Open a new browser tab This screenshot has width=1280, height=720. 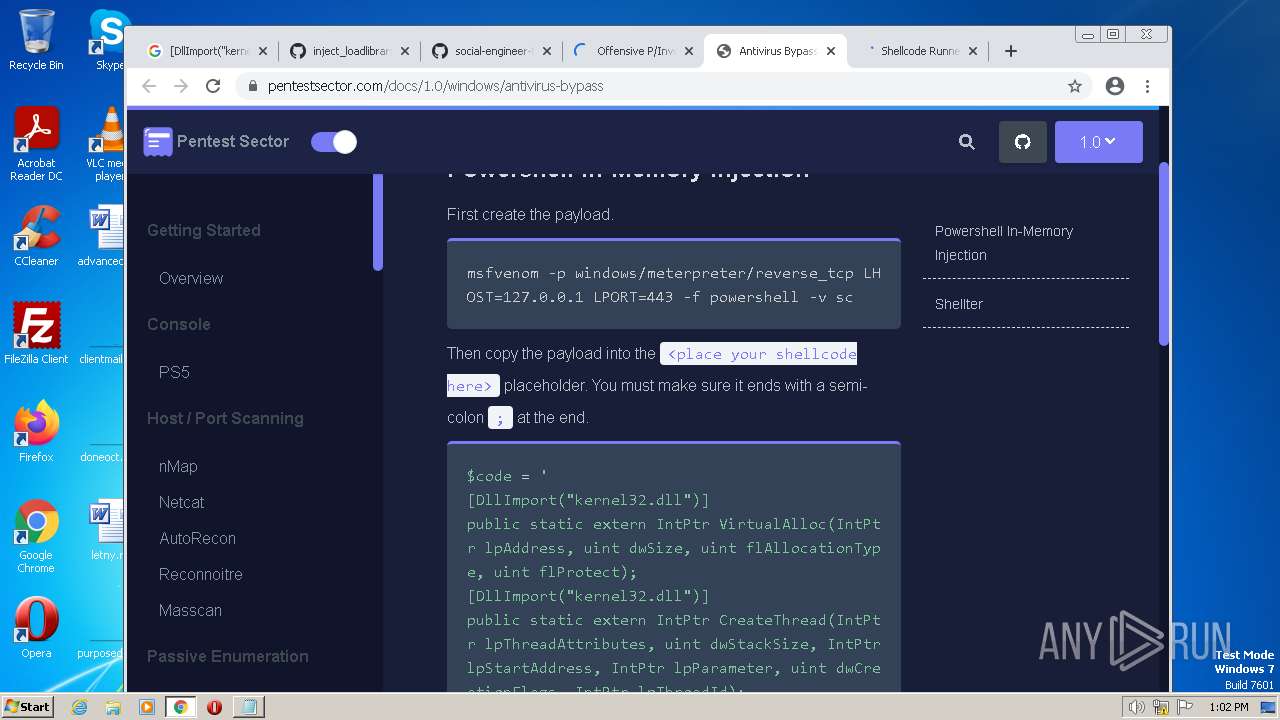click(x=1011, y=51)
